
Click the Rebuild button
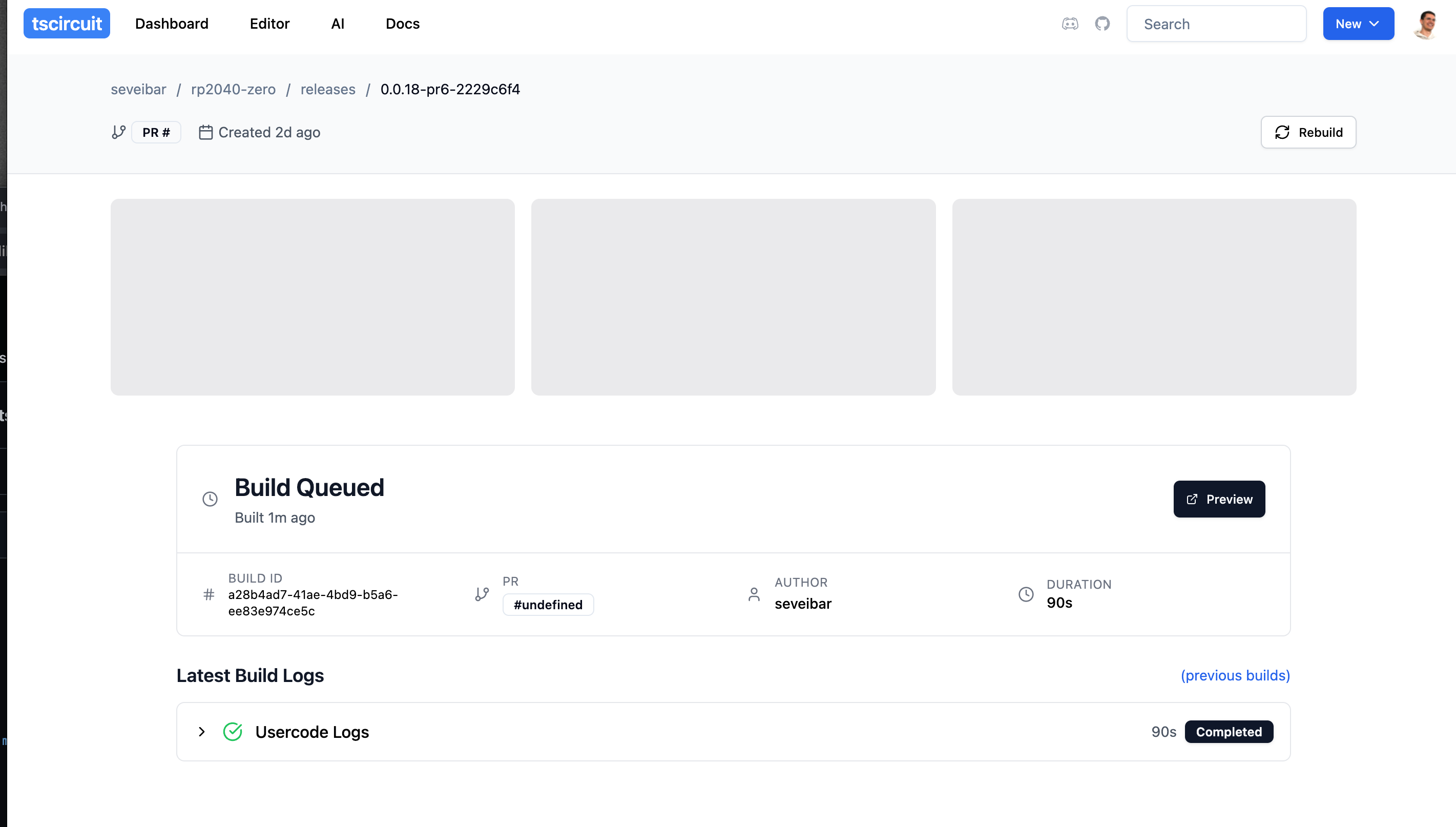(1308, 132)
